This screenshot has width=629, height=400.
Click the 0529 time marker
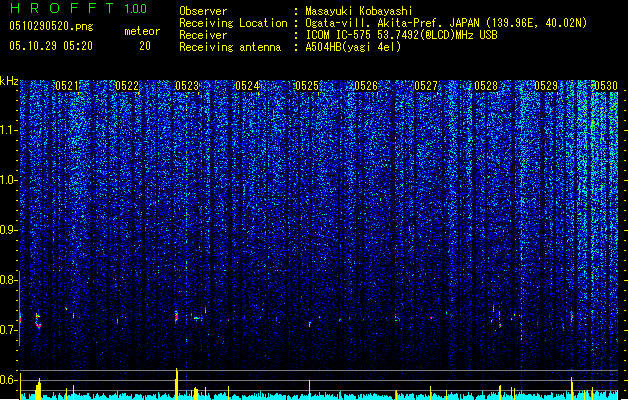point(546,86)
